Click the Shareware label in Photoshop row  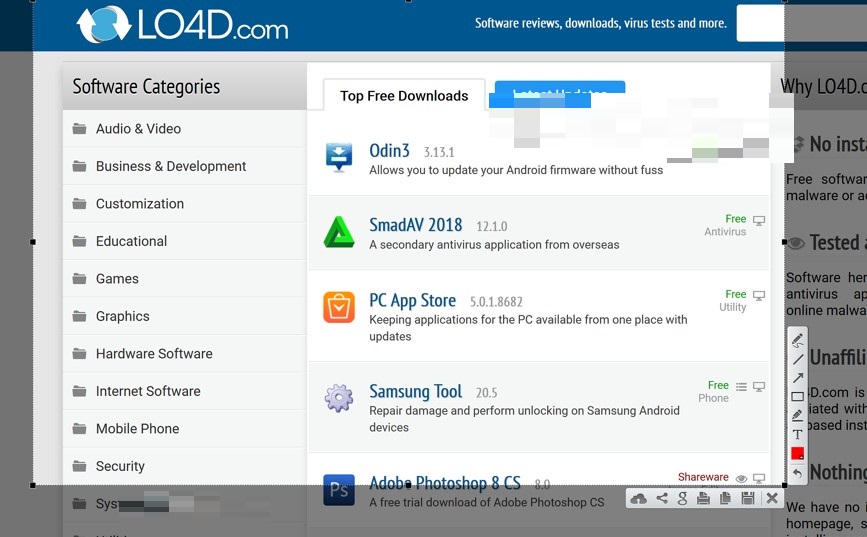[x=703, y=477]
